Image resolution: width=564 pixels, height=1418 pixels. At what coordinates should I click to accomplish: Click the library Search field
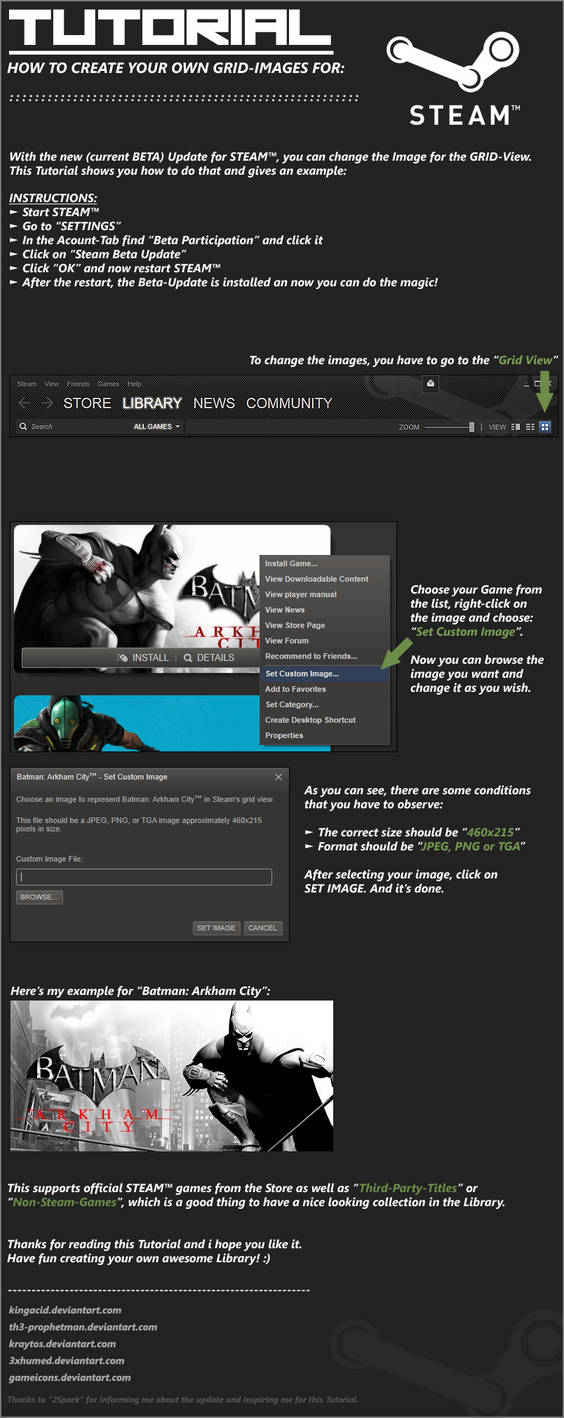pyautogui.click(x=75, y=426)
